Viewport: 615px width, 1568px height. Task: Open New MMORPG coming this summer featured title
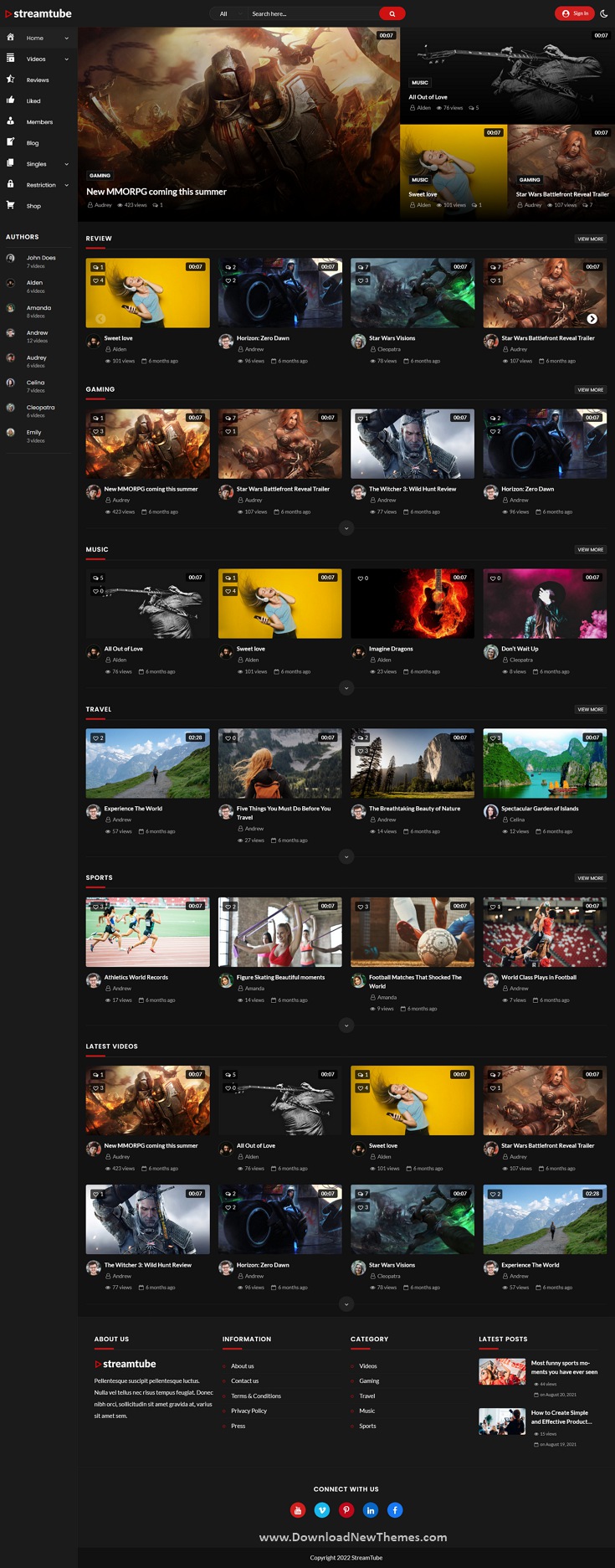click(156, 192)
